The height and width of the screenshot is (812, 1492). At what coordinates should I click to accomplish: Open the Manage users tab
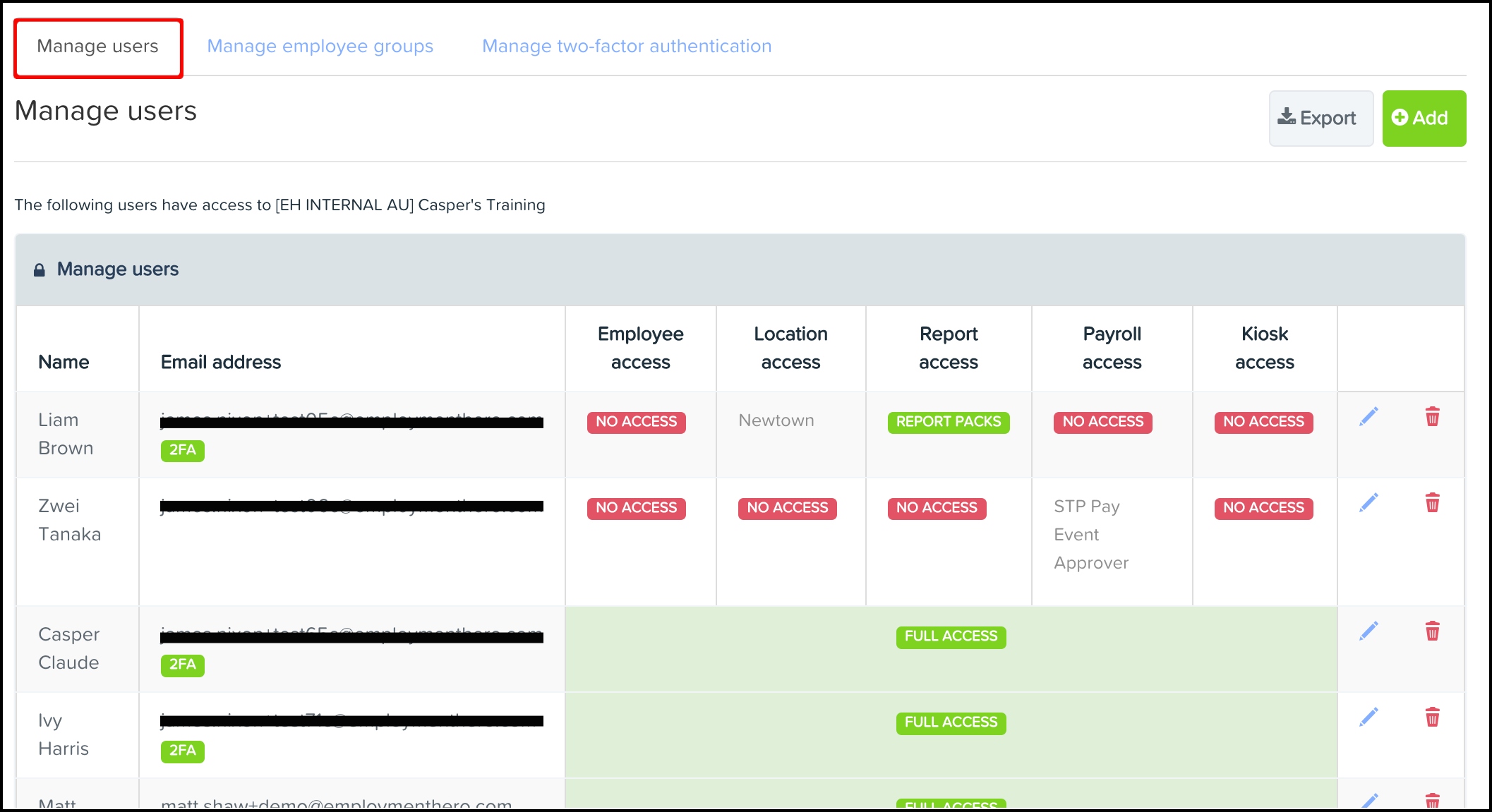tap(98, 47)
